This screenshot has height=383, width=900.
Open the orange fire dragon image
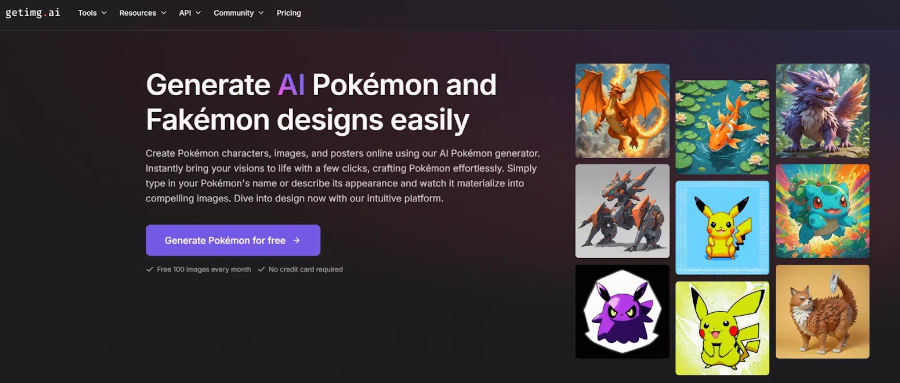click(x=622, y=110)
